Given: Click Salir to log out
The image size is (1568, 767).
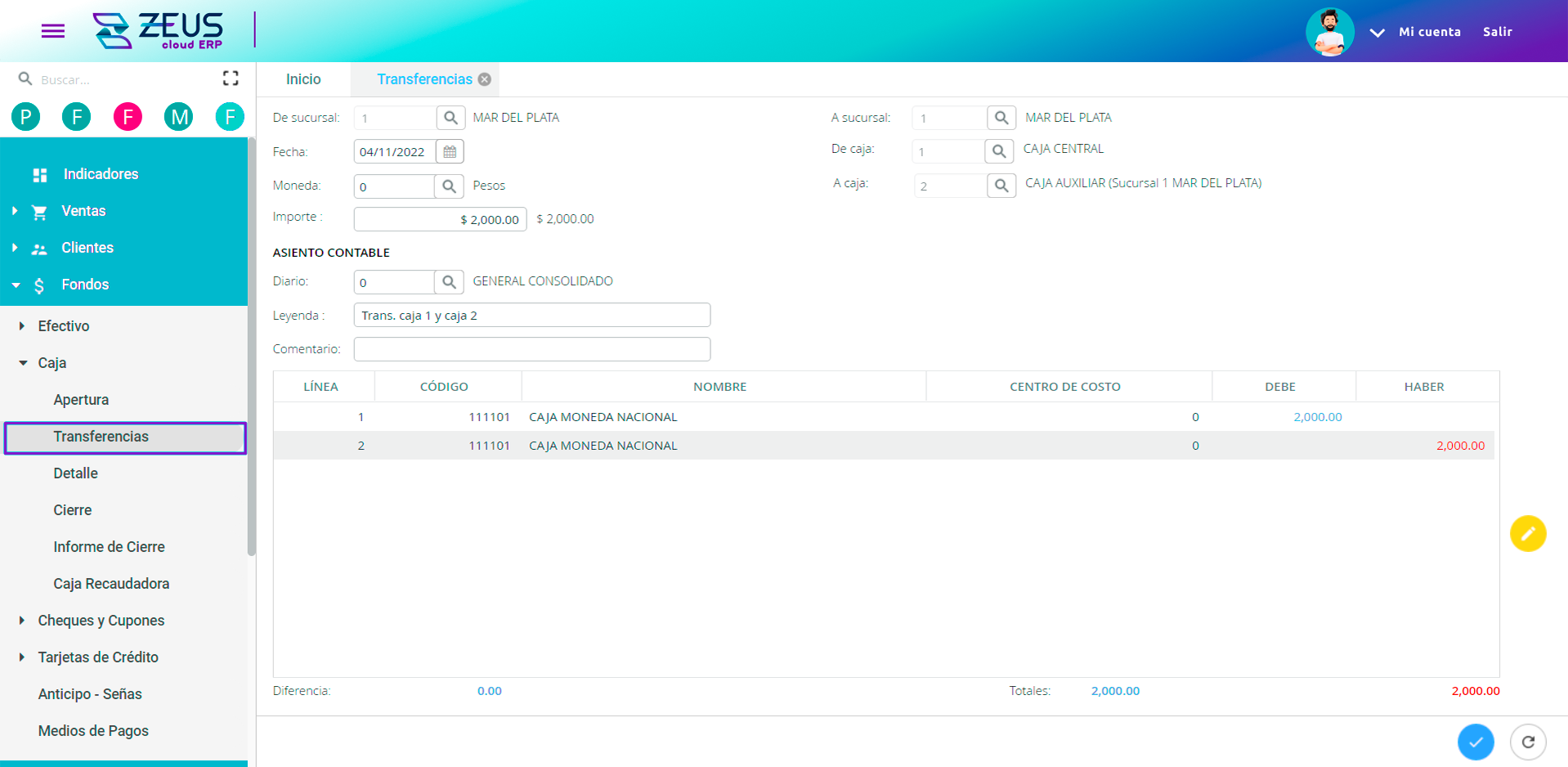Looking at the screenshot, I should coord(1497,32).
